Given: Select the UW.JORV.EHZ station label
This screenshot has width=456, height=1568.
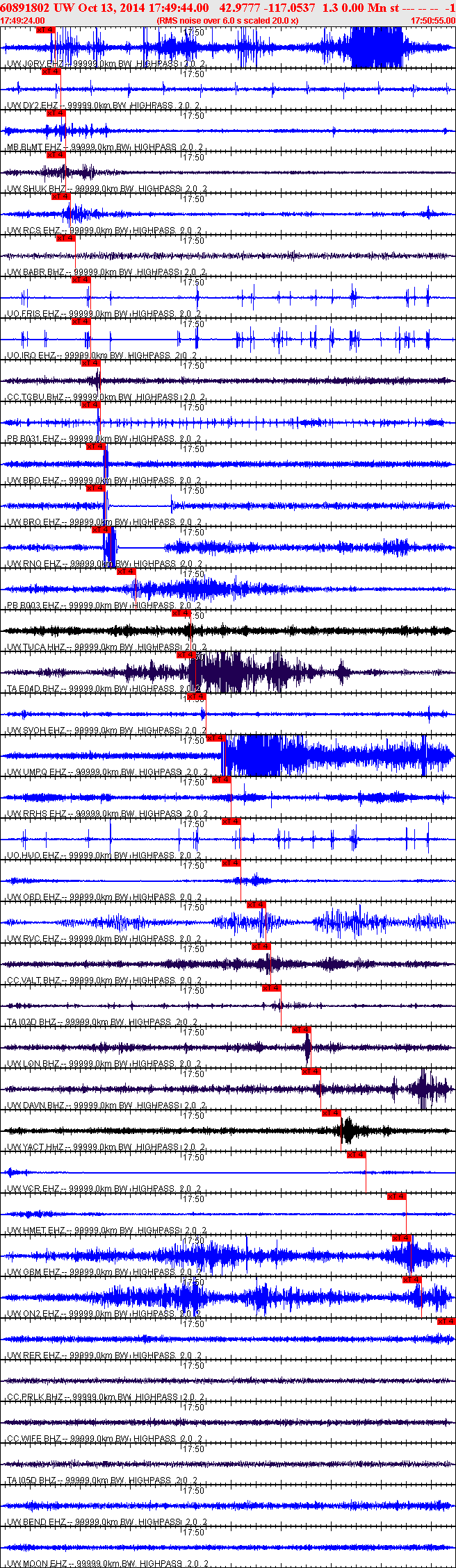Looking at the screenshot, I should pos(35,64).
